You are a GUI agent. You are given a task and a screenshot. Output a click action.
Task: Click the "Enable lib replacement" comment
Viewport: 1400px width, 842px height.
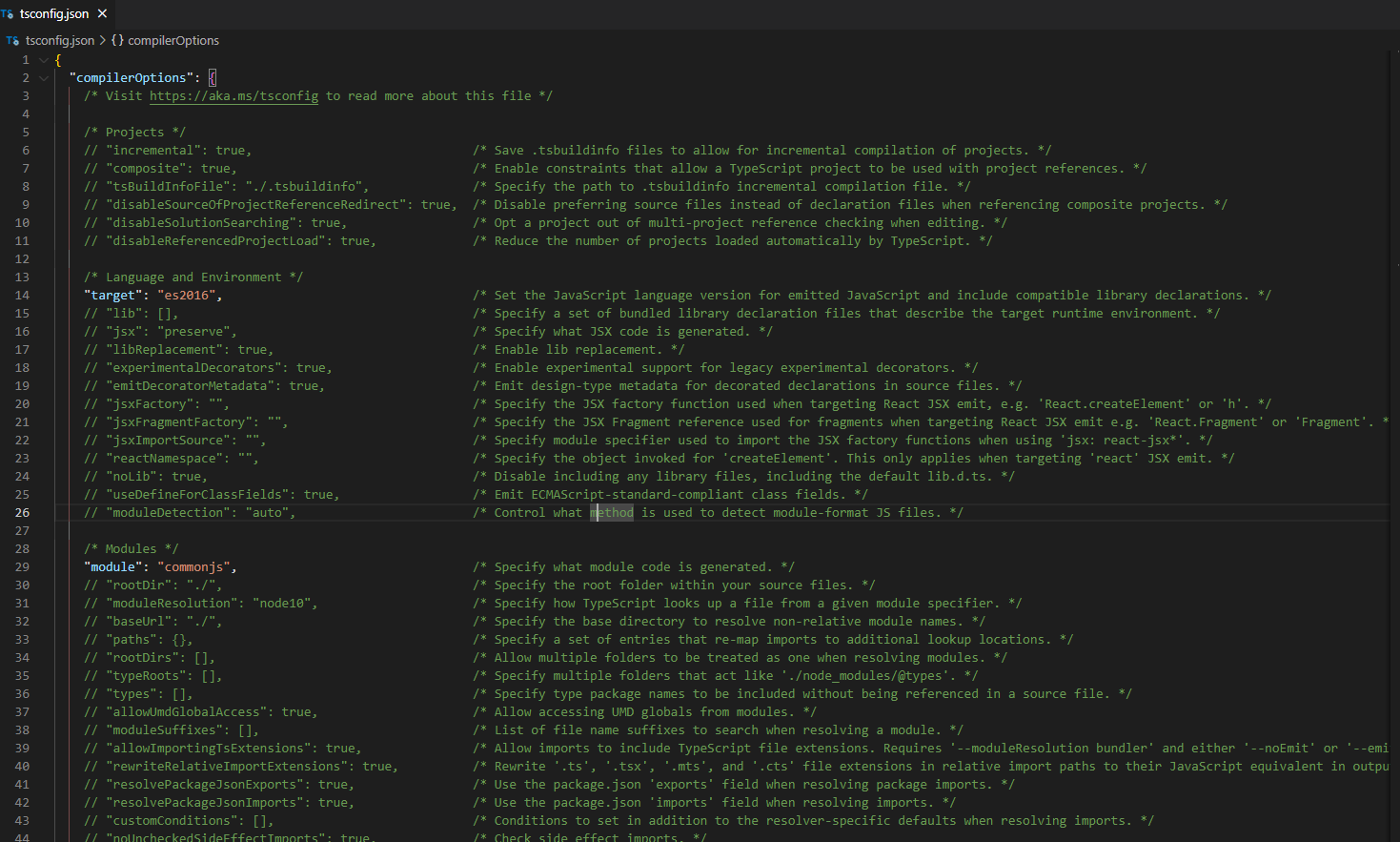point(578,350)
